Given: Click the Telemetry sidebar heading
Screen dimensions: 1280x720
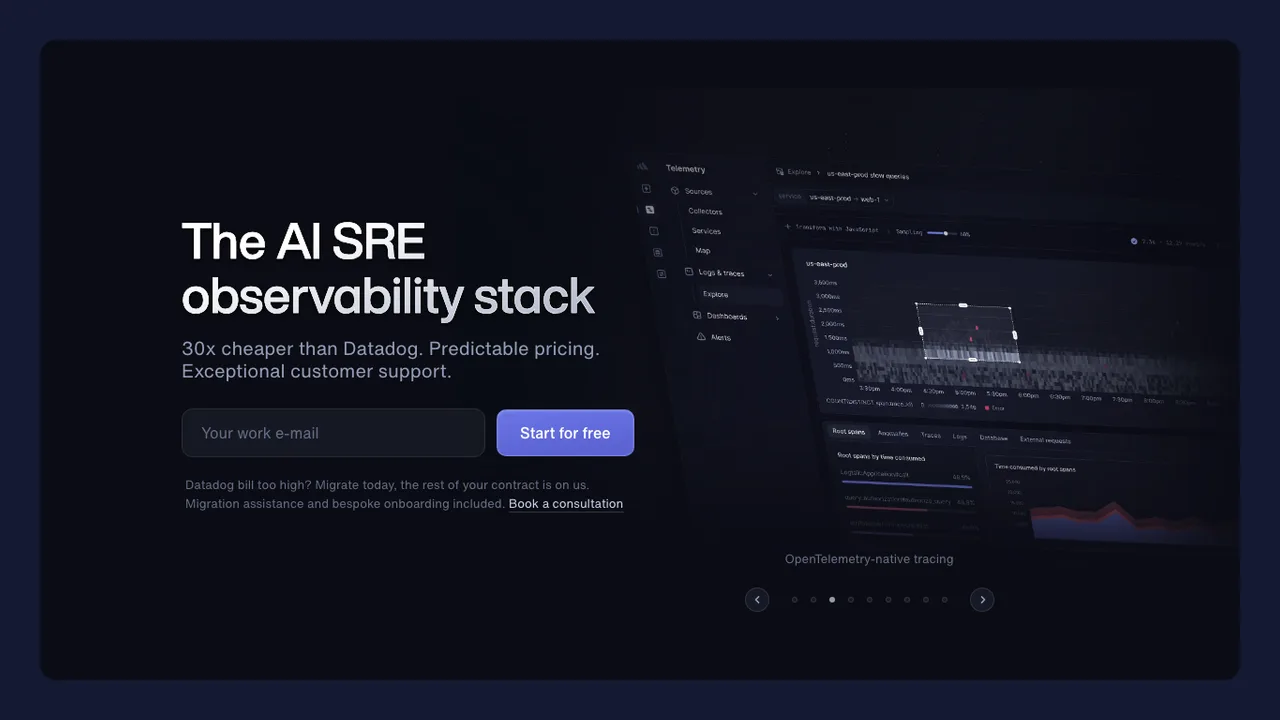Looking at the screenshot, I should [685, 169].
